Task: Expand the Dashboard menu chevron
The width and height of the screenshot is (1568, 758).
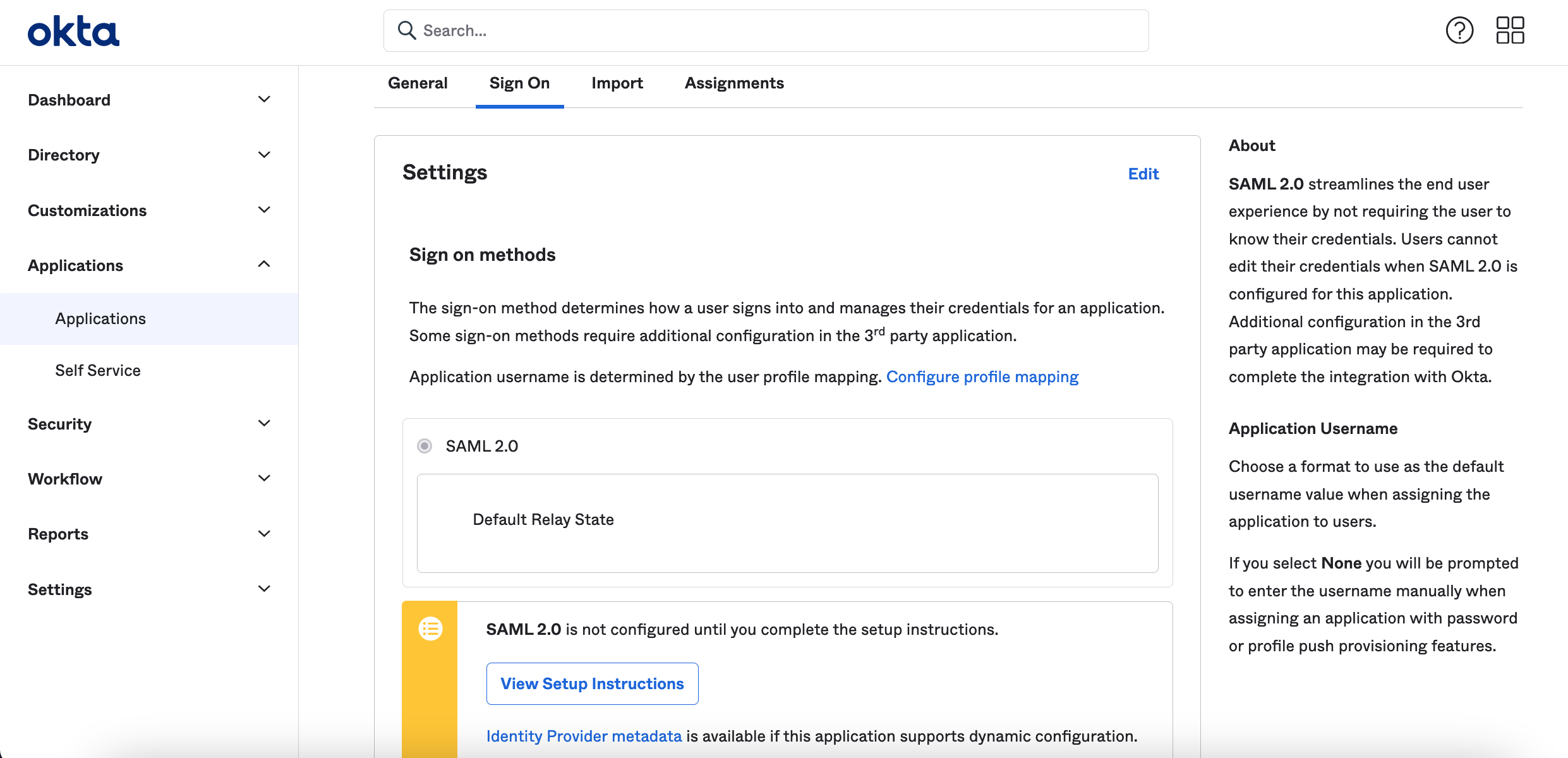Action: [264, 100]
